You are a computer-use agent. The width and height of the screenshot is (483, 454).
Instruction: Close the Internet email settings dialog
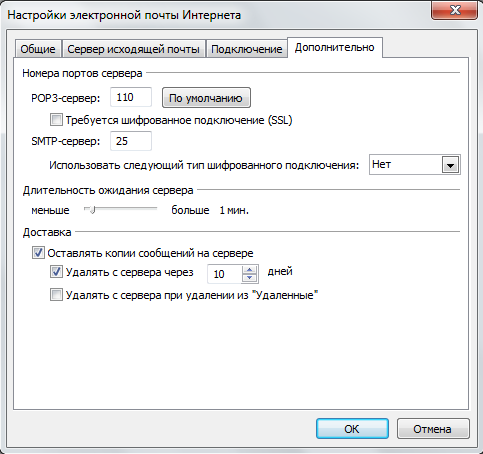tap(455, 10)
